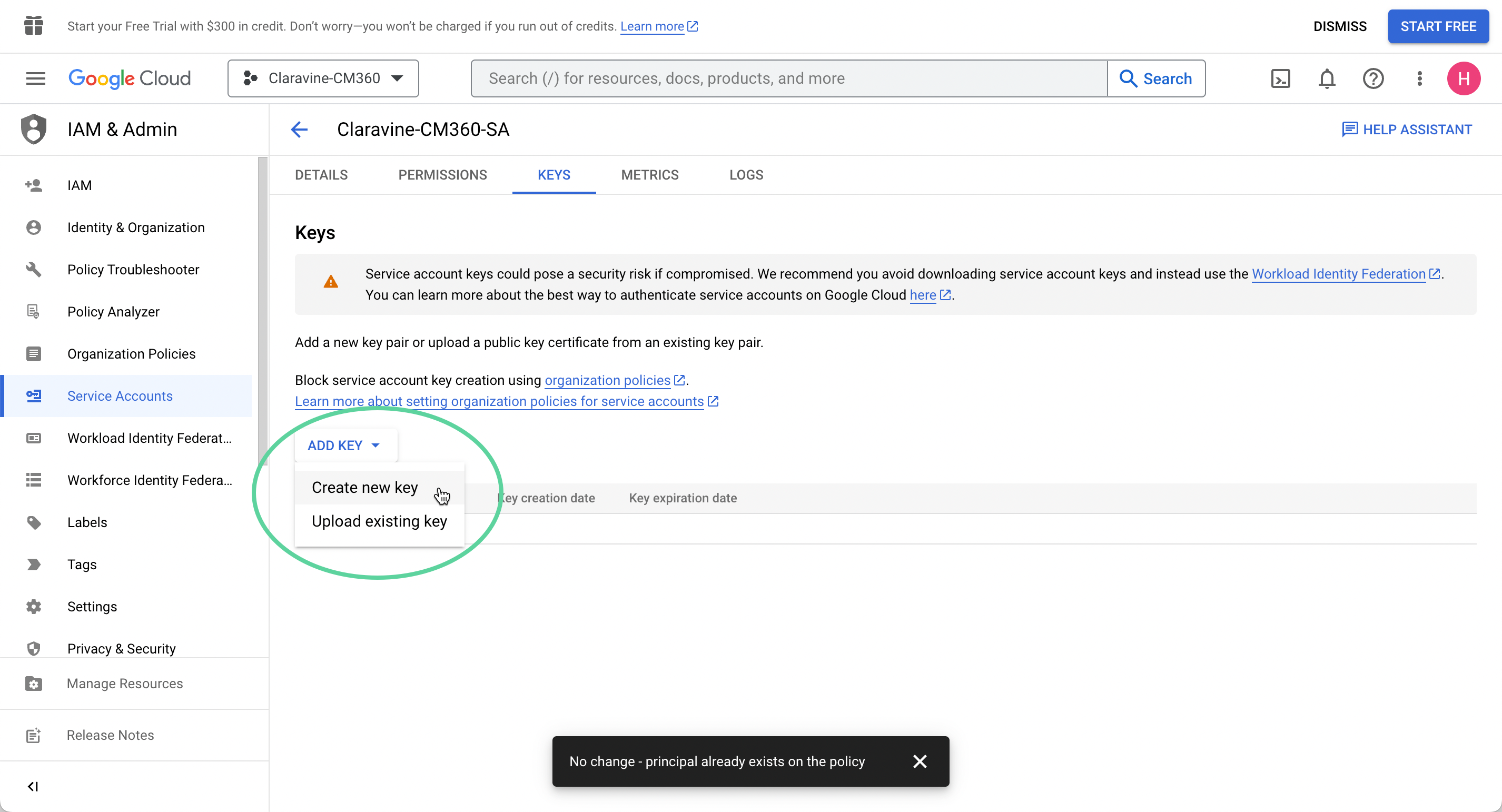
Task: Click the gift icon in the trial banner
Action: click(33, 26)
